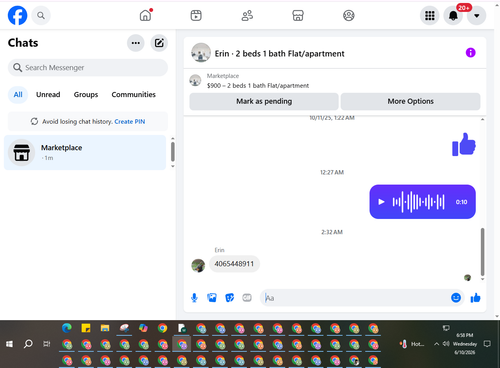Switch to the Communities filter
This screenshot has width=500, height=368.
point(133,95)
